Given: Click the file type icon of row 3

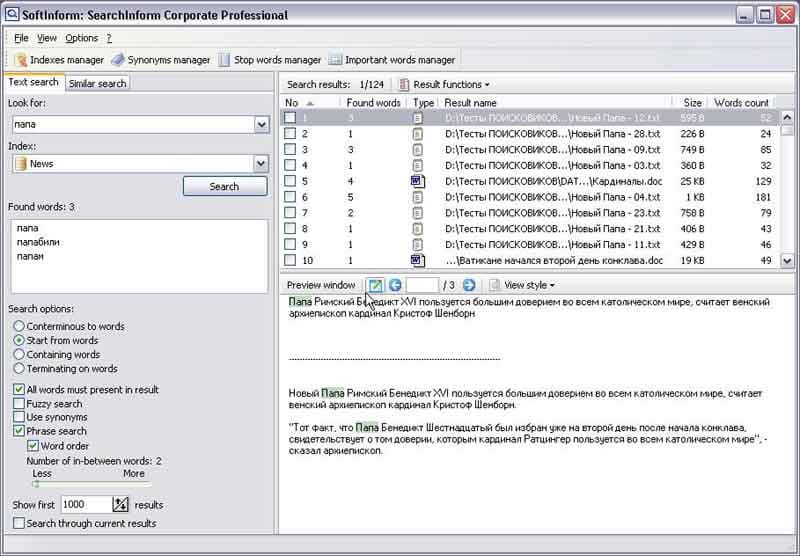Looking at the screenshot, I should tap(417, 149).
